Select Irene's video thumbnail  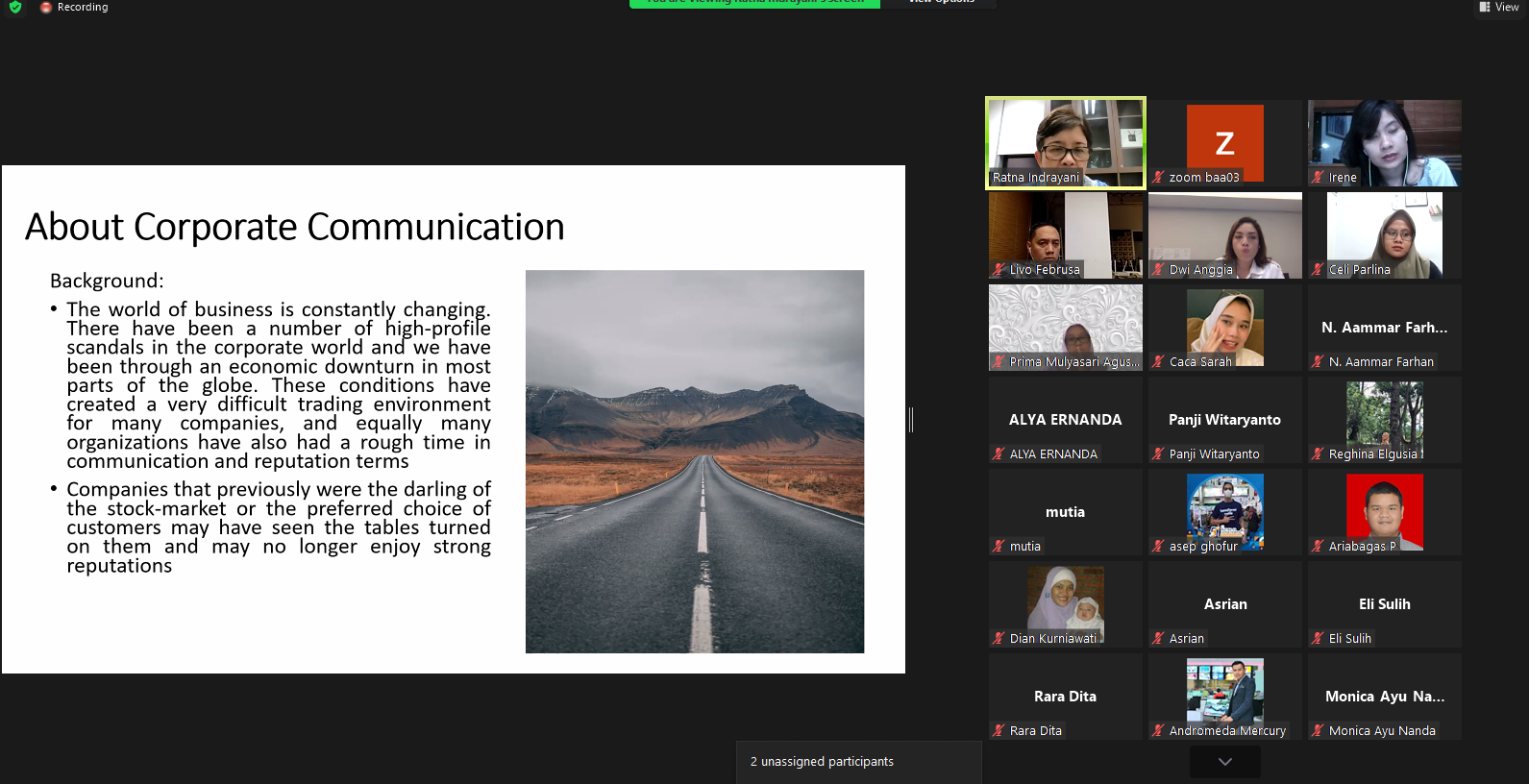click(1385, 142)
